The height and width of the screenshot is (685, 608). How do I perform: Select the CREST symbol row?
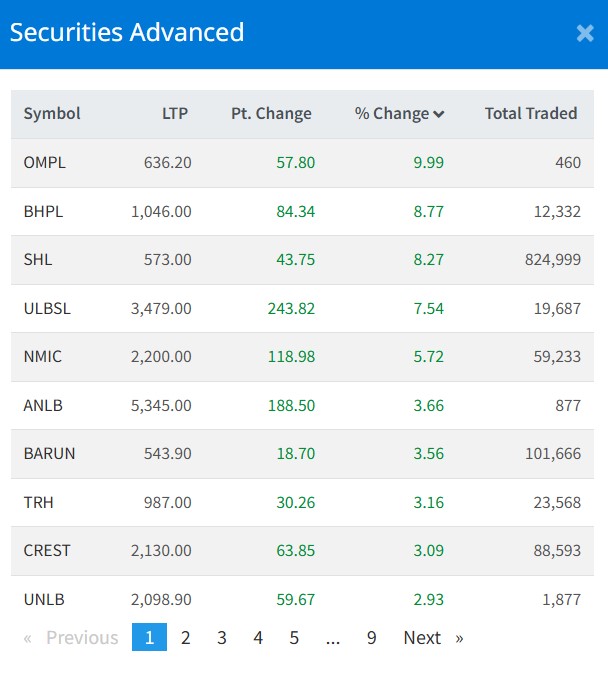coord(47,551)
